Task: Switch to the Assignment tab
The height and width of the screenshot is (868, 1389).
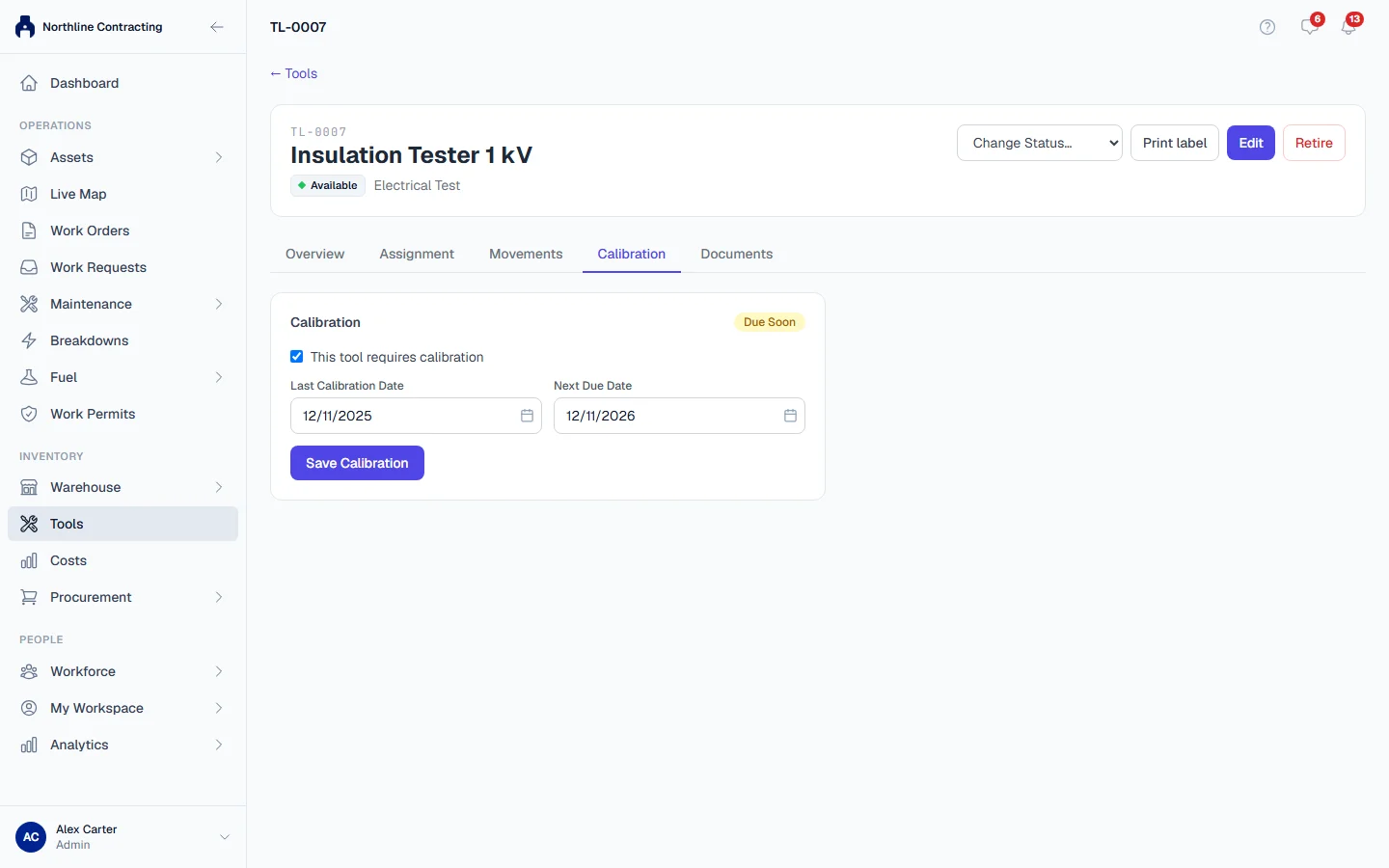Action: point(417,254)
